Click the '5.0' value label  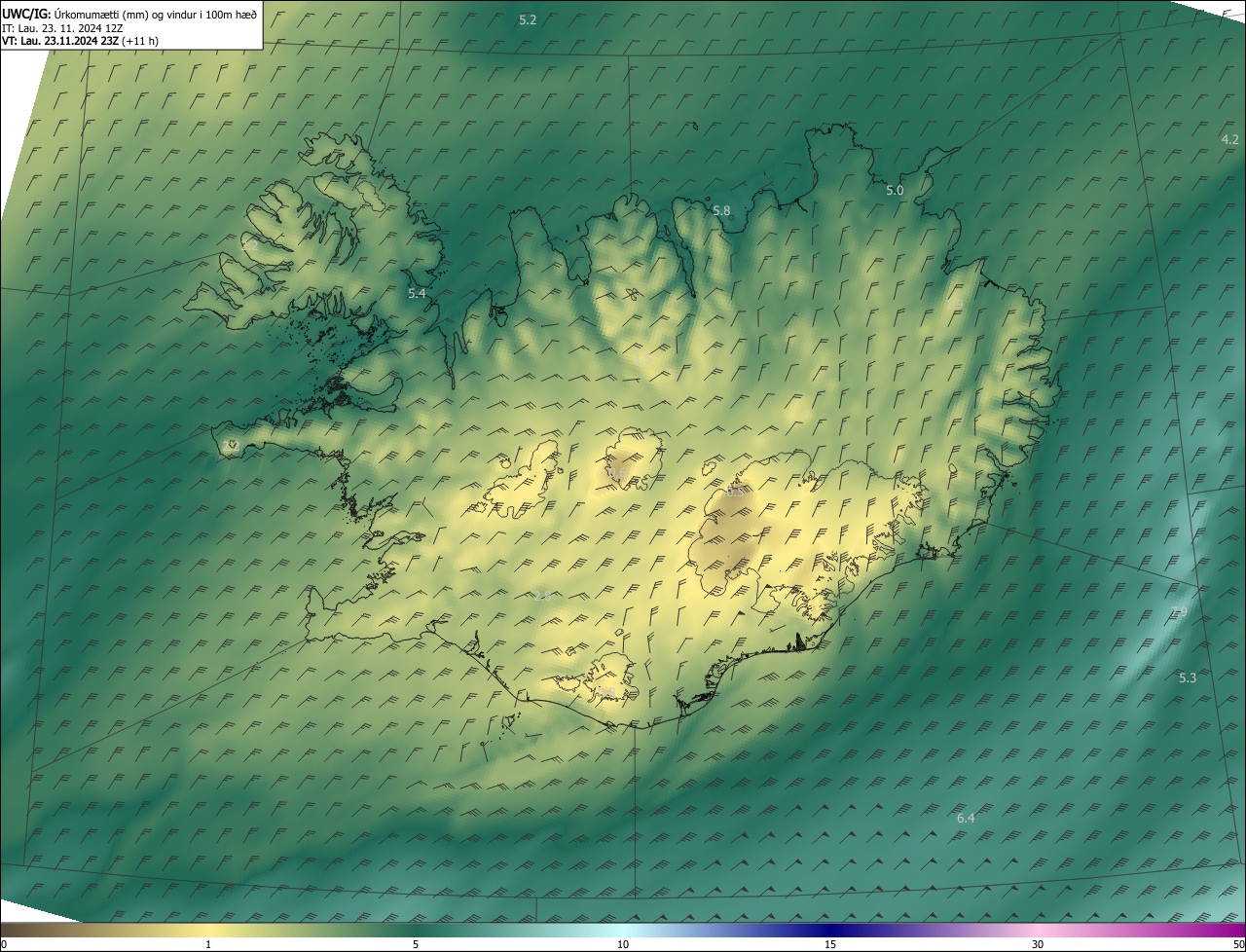point(895,191)
